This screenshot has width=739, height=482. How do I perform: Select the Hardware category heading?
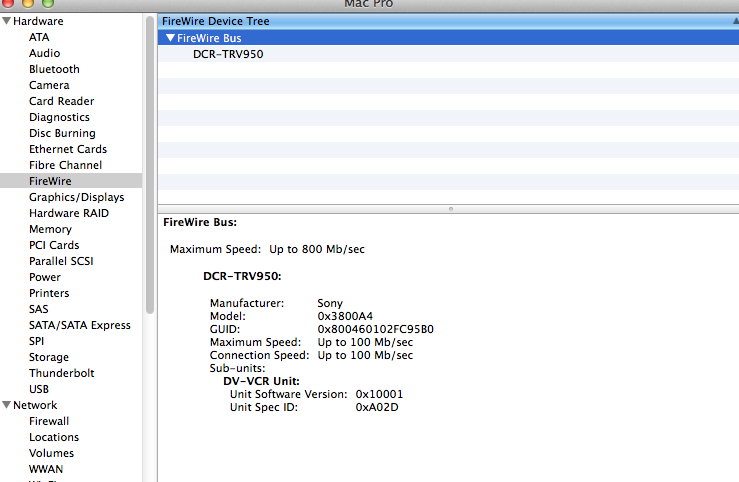pos(38,21)
